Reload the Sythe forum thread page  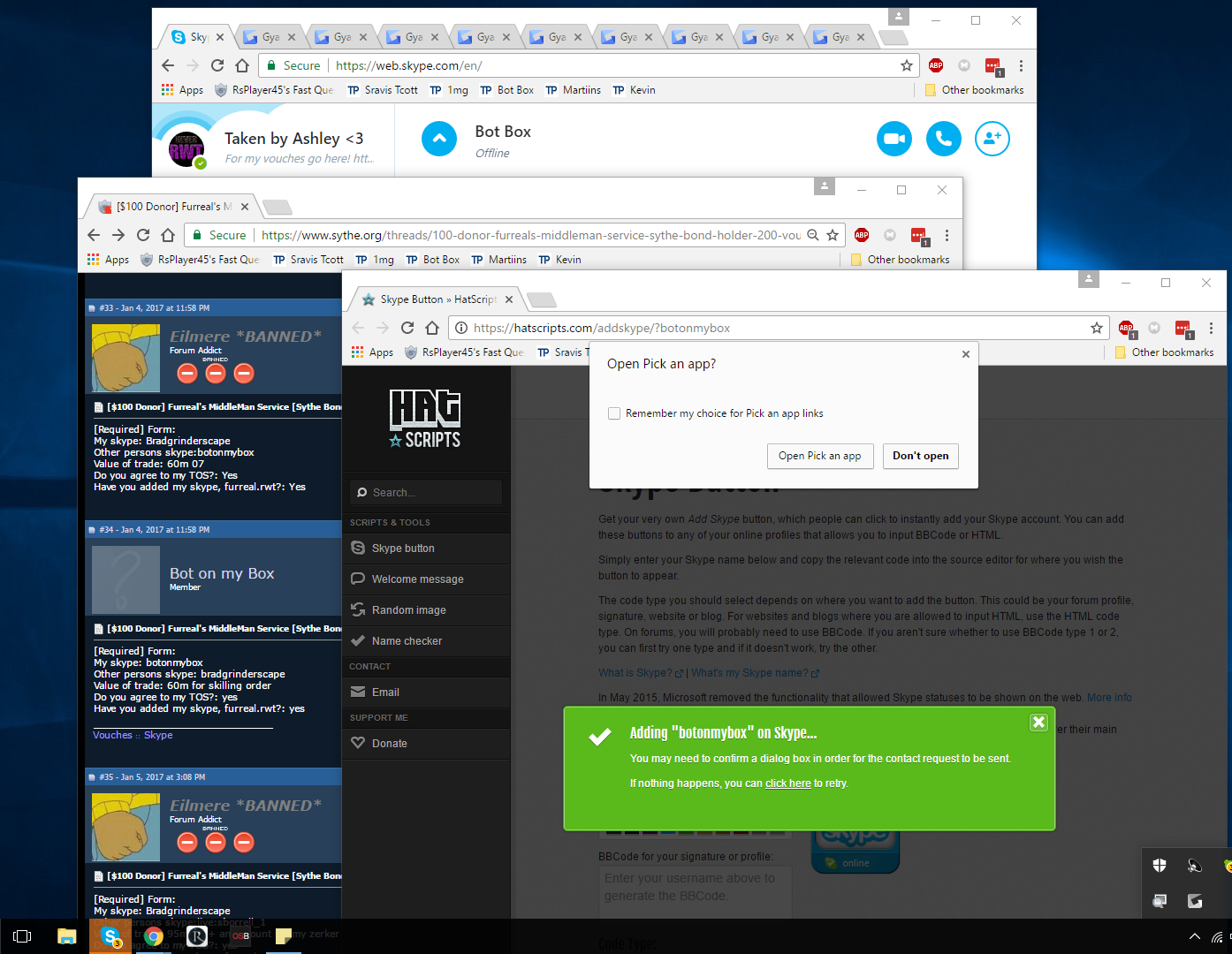(x=143, y=235)
